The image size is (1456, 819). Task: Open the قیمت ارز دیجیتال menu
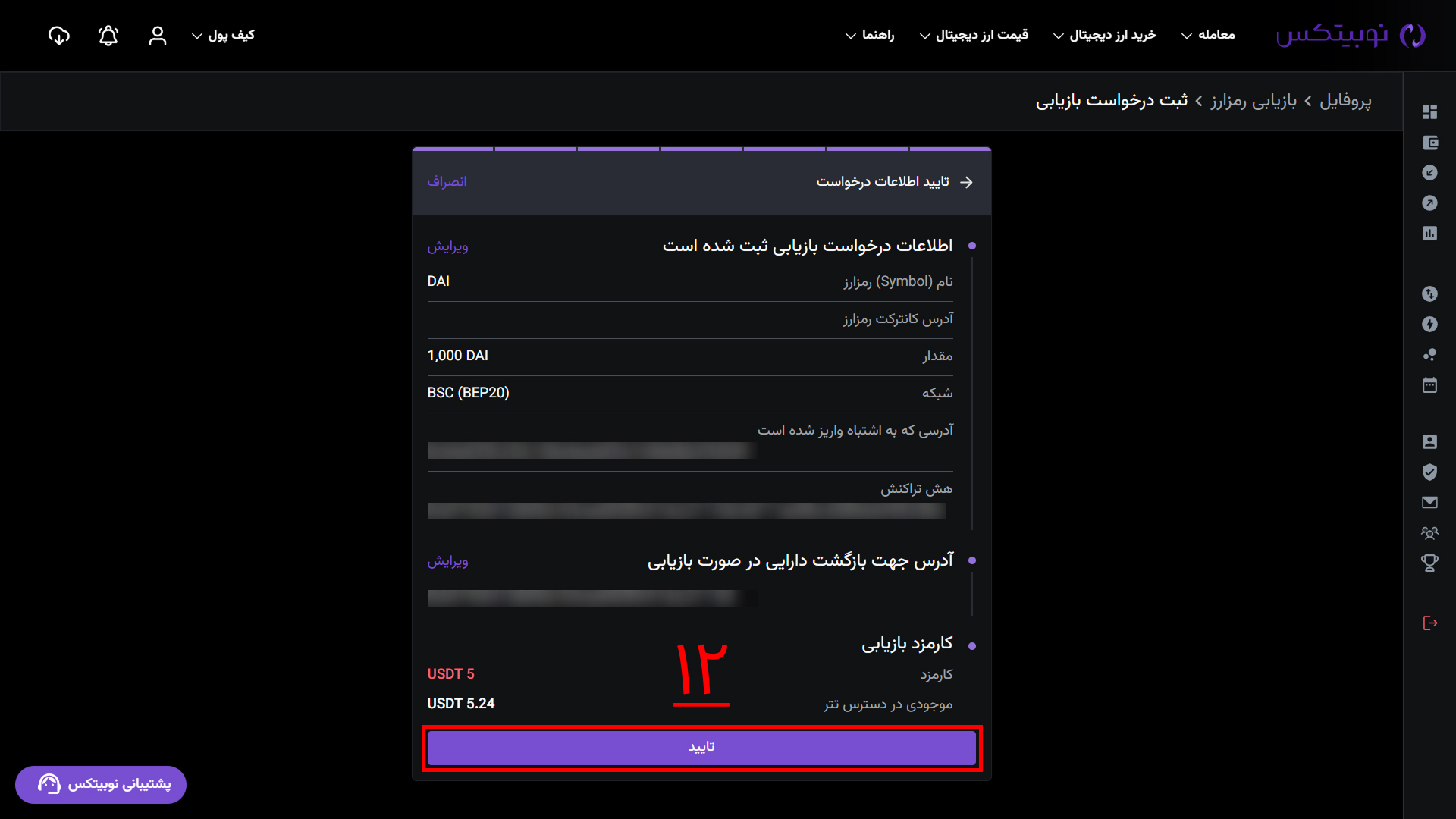point(974,36)
